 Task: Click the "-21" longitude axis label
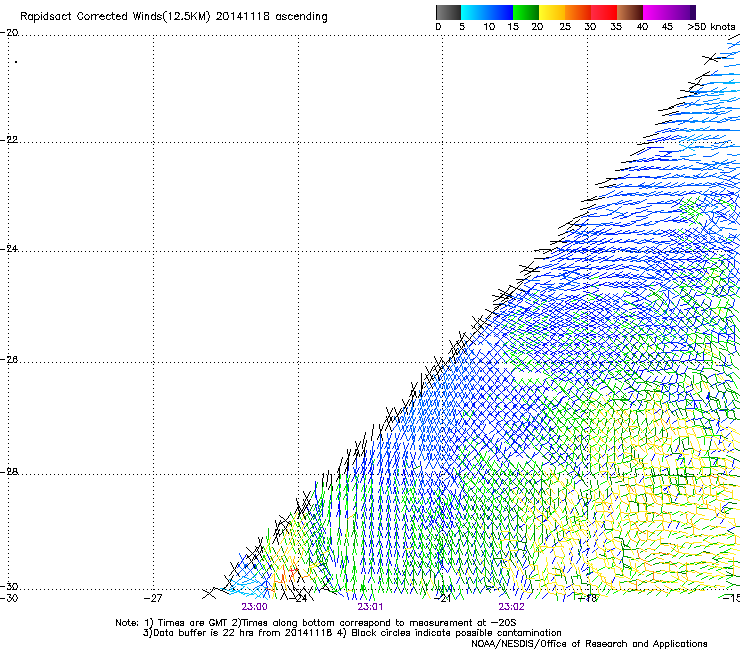(442, 599)
